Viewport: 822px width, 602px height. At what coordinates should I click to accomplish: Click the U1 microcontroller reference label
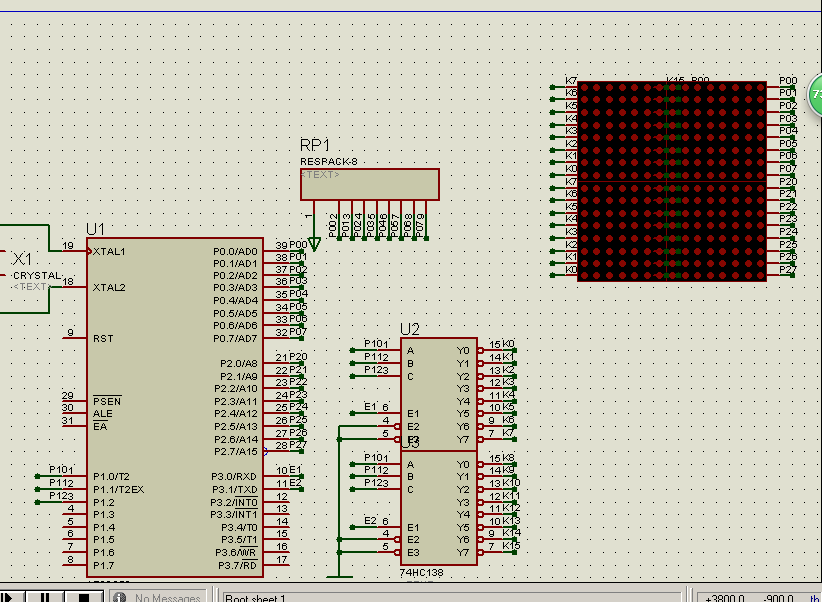(x=95, y=229)
